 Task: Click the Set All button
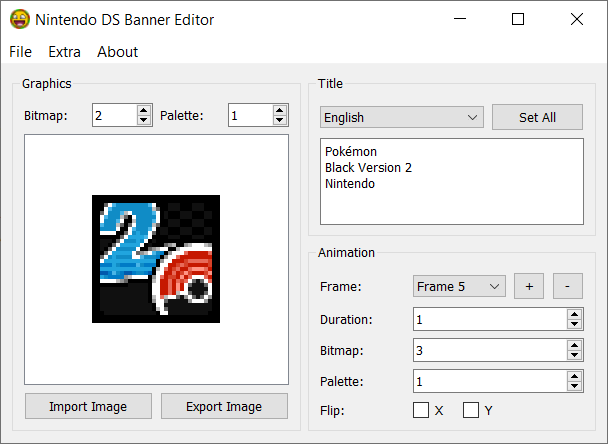coord(537,117)
